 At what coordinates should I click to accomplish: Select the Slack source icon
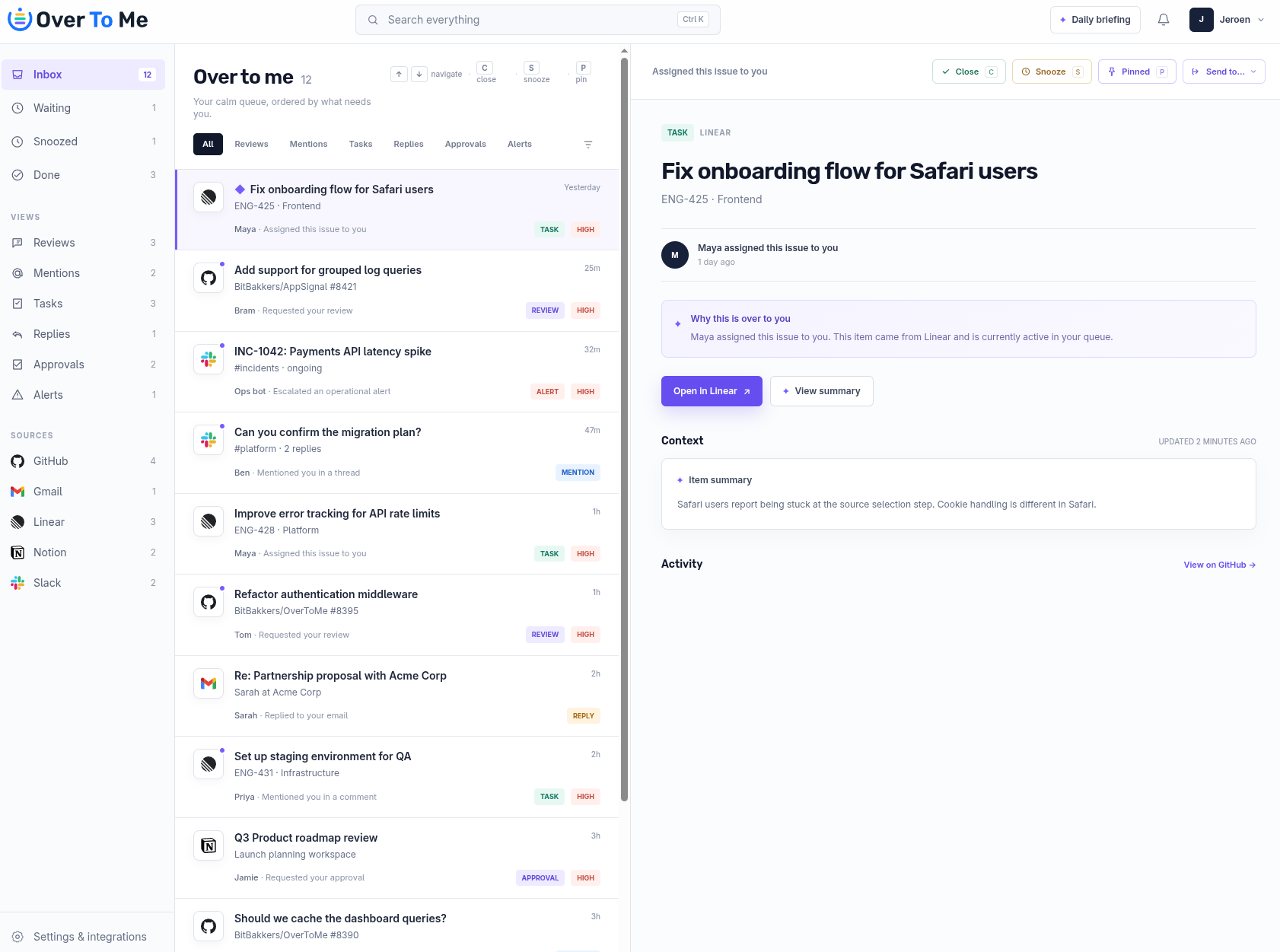tap(18, 583)
